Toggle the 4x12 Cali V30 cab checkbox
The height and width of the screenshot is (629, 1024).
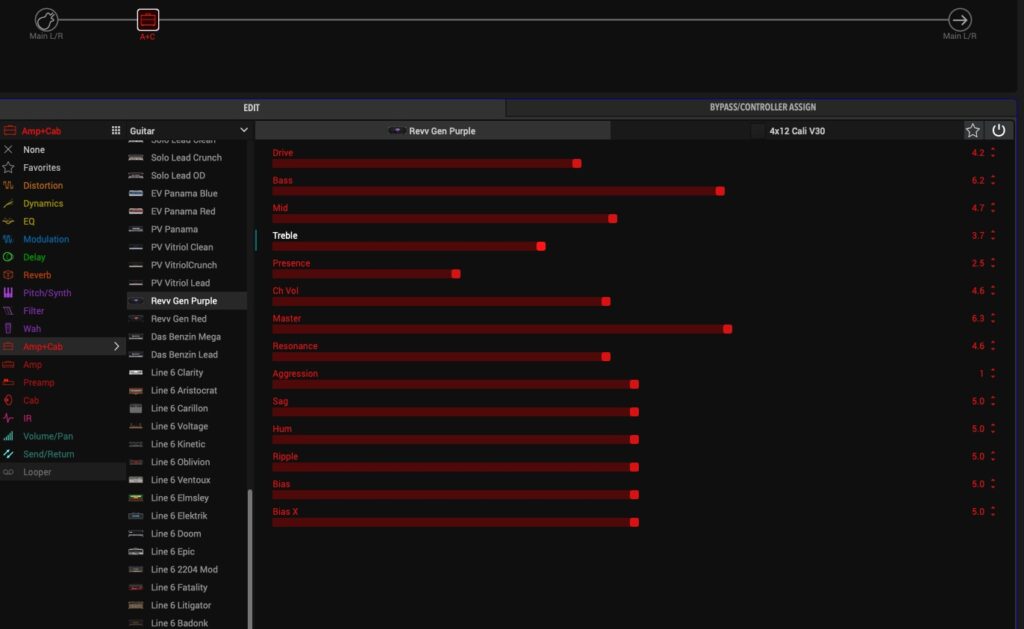[x=757, y=130]
